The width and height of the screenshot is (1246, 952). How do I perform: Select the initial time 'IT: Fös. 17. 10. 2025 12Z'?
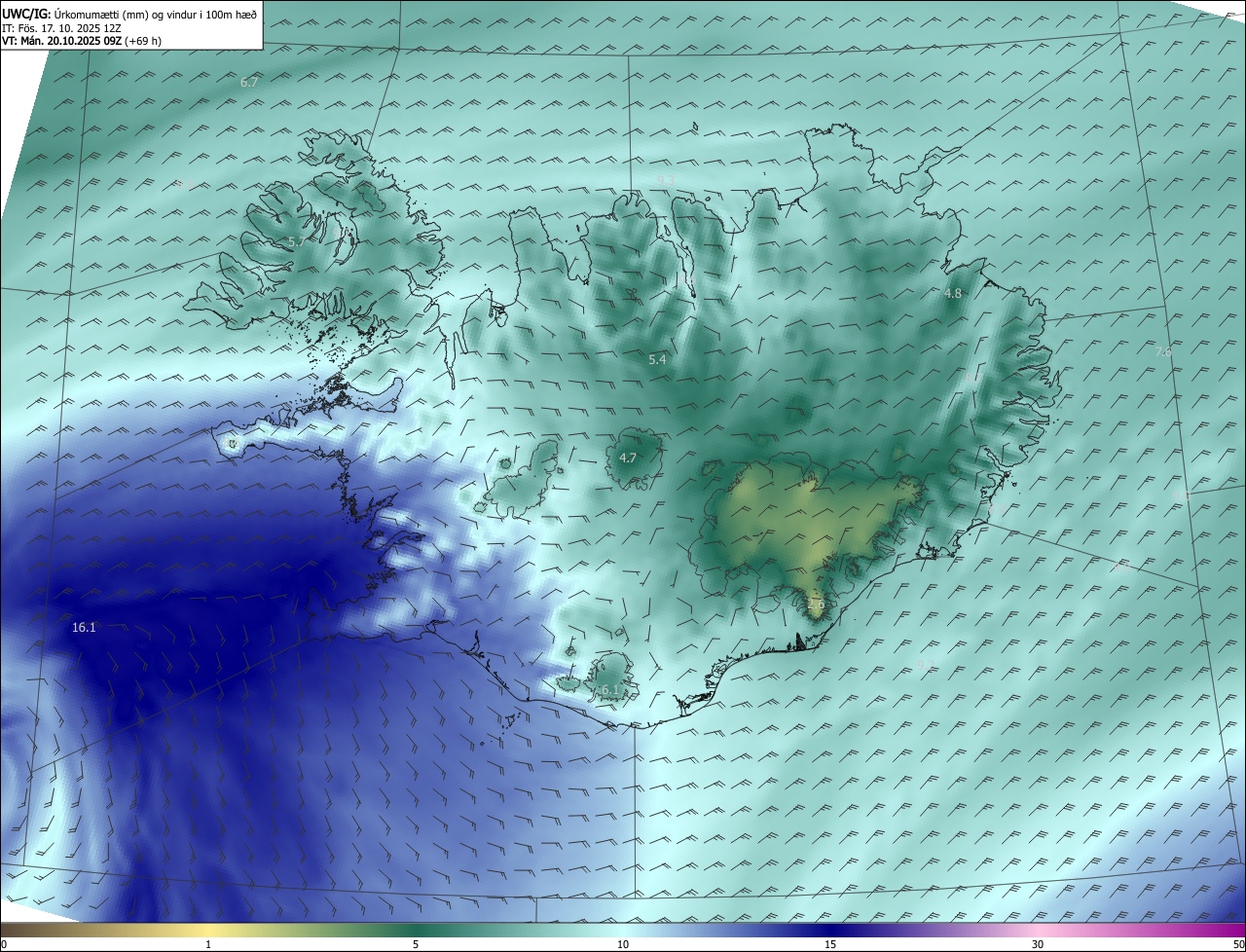pyautogui.click(x=61, y=28)
